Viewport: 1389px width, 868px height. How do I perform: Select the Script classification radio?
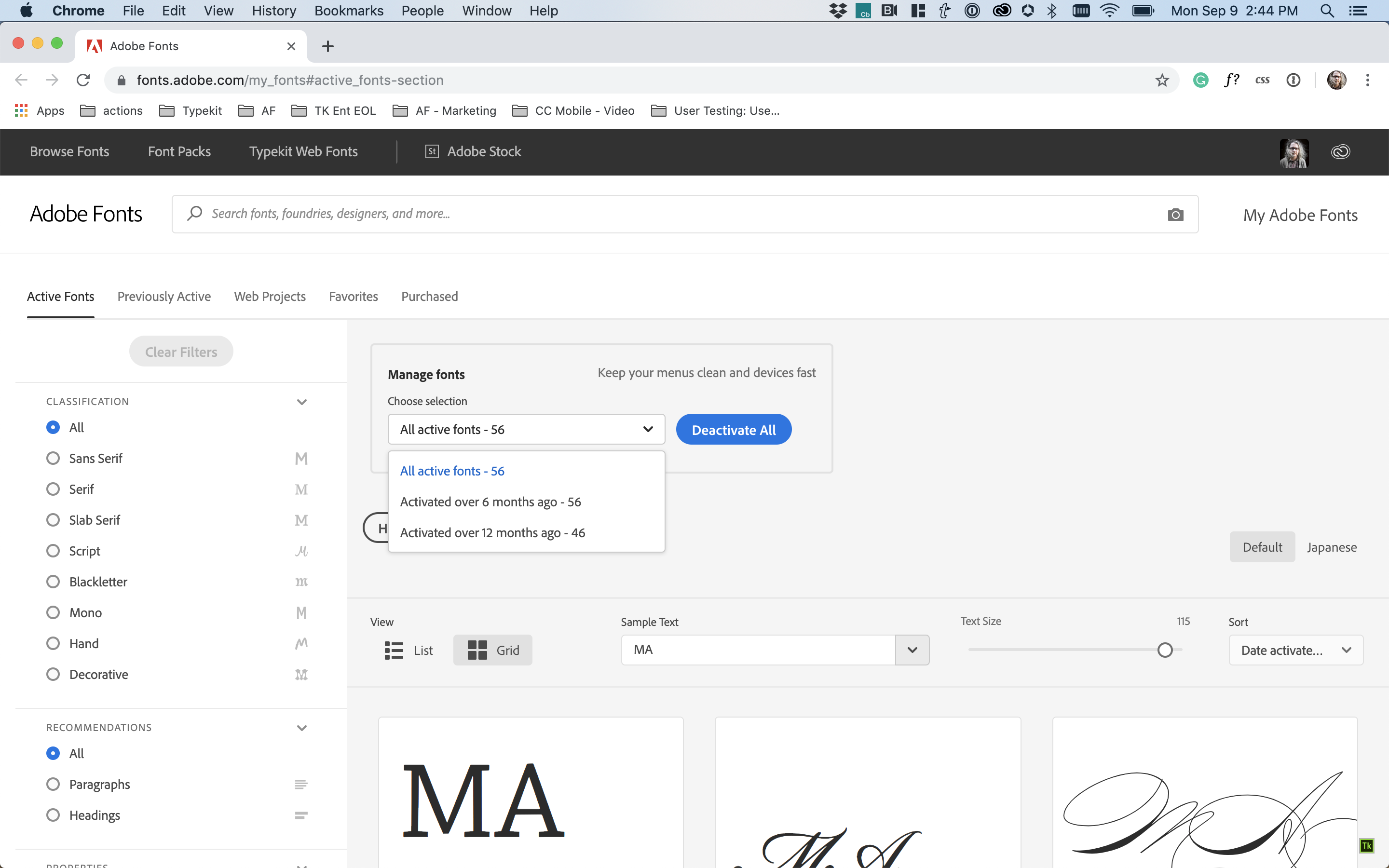point(53,551)
